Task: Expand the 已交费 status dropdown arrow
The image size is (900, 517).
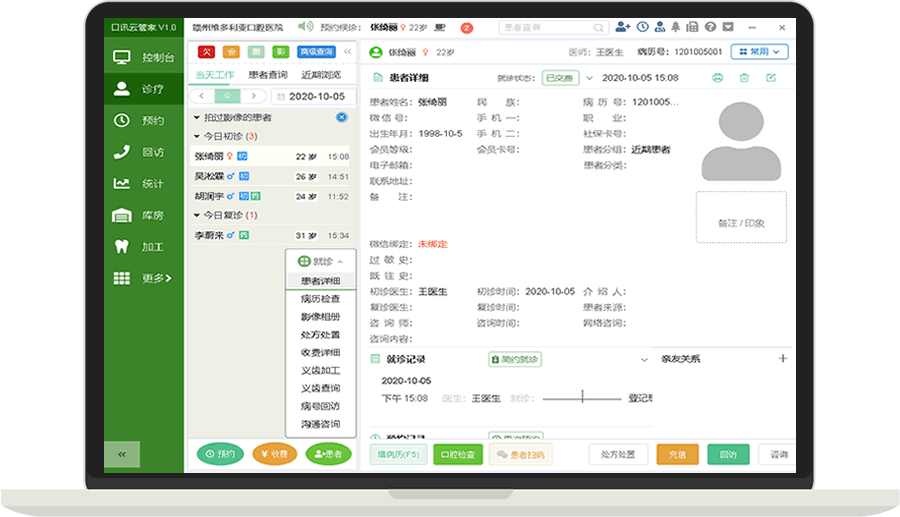Action: [590, 78]
